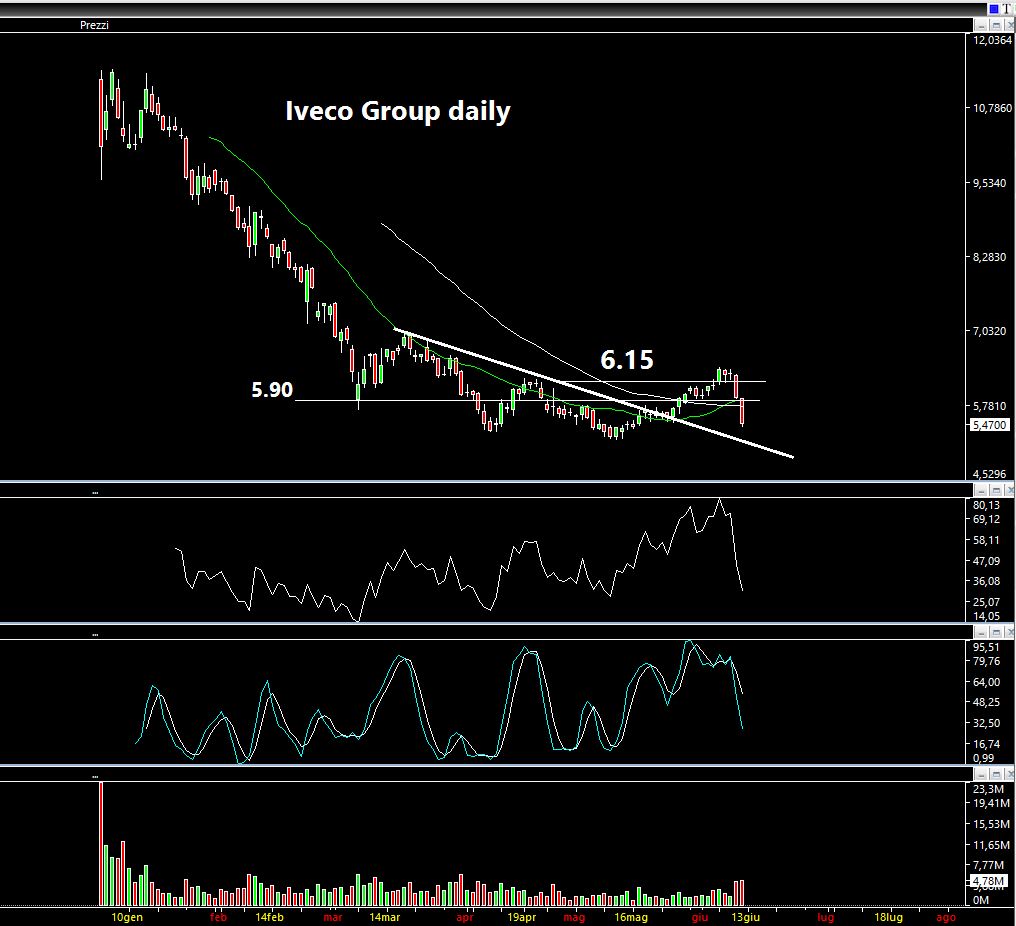Screen dimensions: 1016x926
Task: Select the 'Iveco Group daily' chart title
Action: (398, 111)
